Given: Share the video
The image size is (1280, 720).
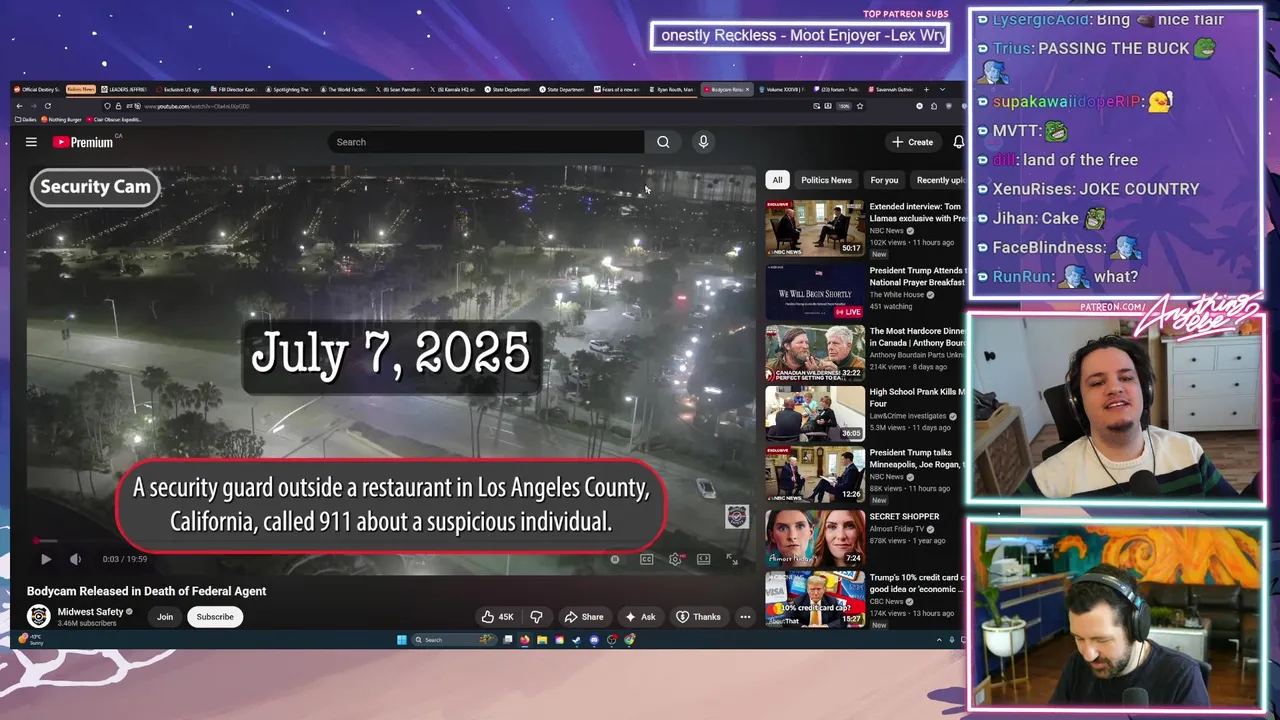Looking at the screenshot, I should (x=584, y=617).
